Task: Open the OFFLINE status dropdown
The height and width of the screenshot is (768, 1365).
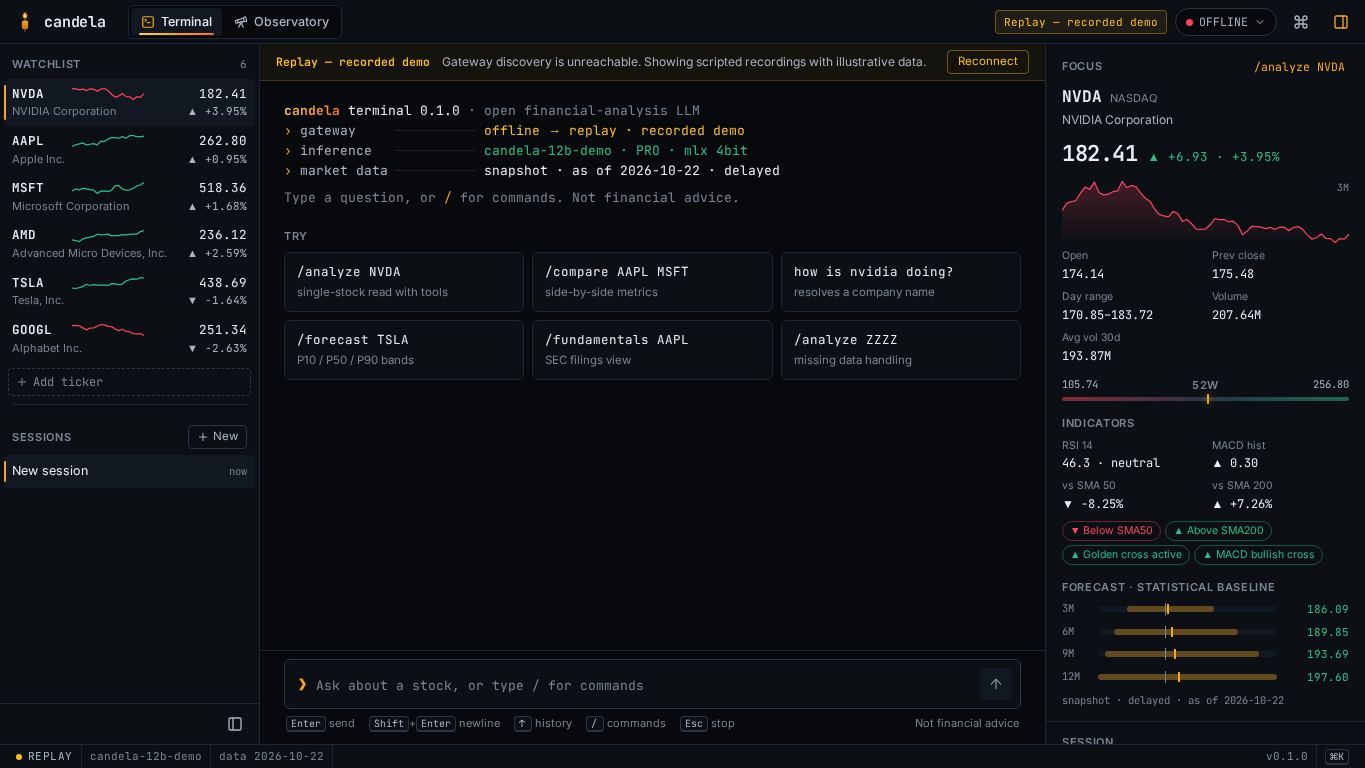Action: 1225,22
